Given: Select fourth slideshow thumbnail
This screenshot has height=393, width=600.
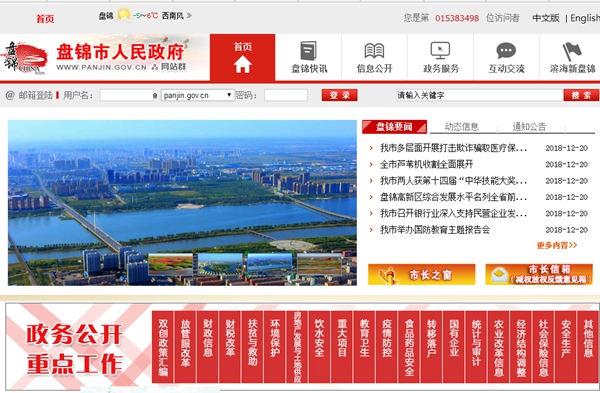Looking at the screenshot, I should pyautogui.click(x=319, y=264).
